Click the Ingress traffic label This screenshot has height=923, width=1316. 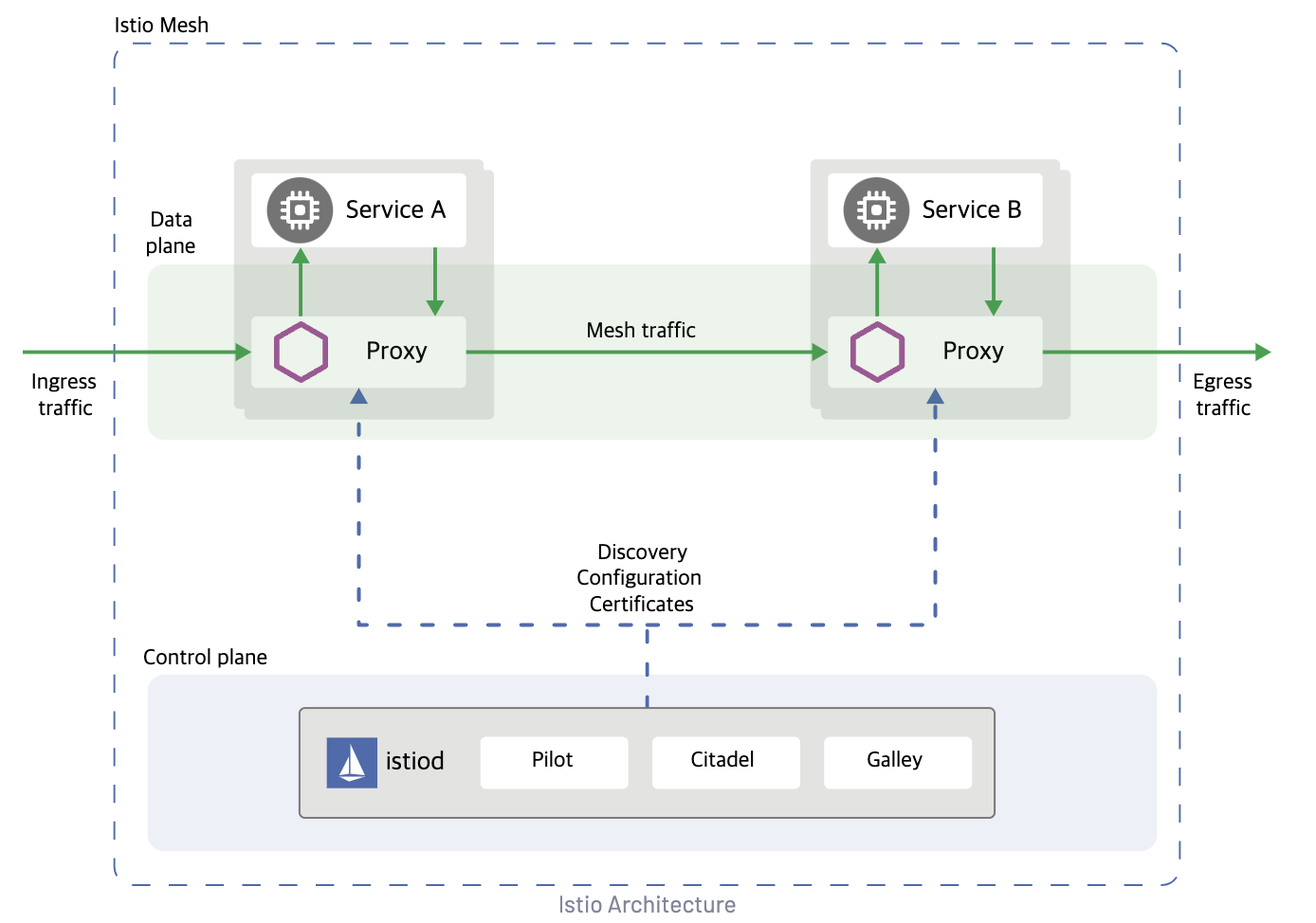[x=64, y=394]
